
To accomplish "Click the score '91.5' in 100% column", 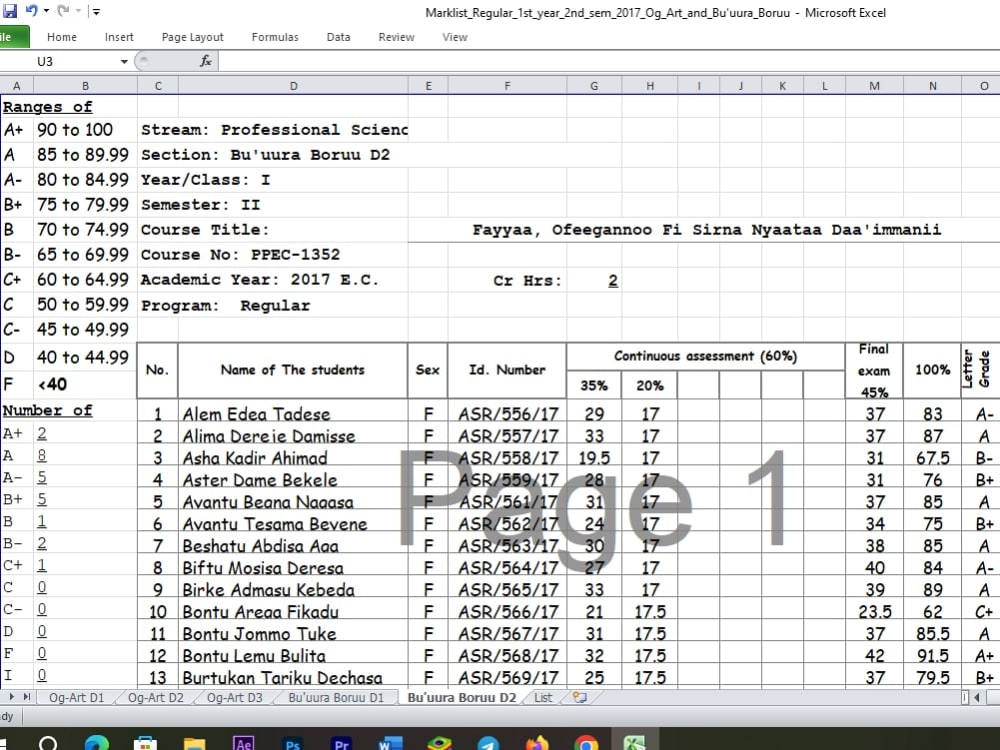I will tap(932, 656).
